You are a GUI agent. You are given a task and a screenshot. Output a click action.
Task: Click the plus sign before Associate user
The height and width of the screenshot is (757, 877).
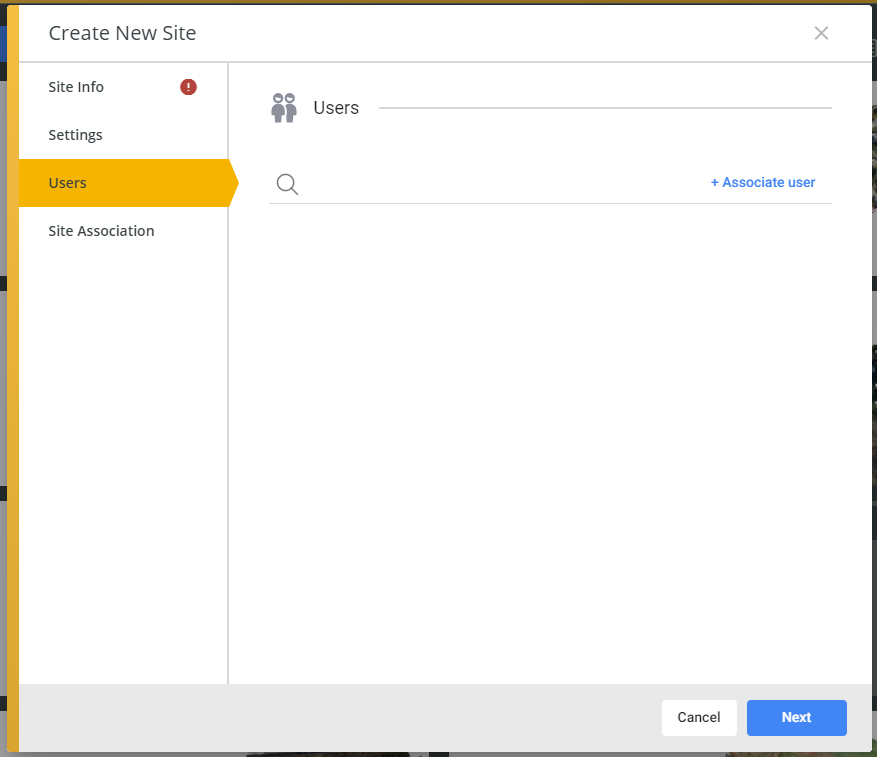coord(714,182)
